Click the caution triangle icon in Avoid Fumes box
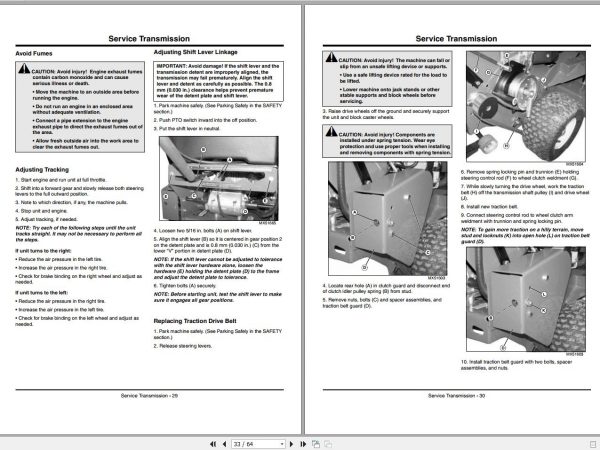This screenshot has height=450, width=600. [24, 68]
